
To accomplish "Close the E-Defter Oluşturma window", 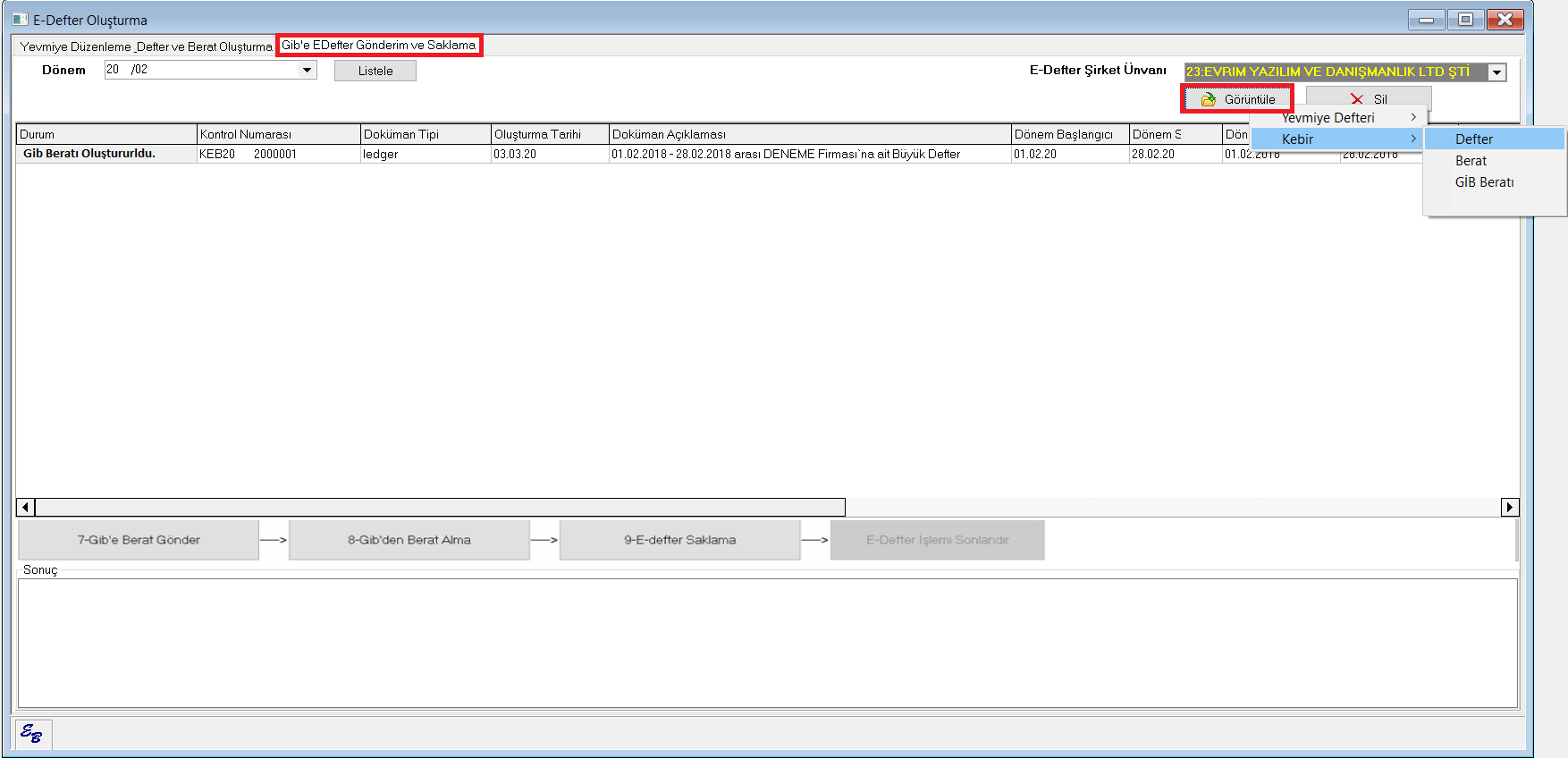I will [1505, 20].
